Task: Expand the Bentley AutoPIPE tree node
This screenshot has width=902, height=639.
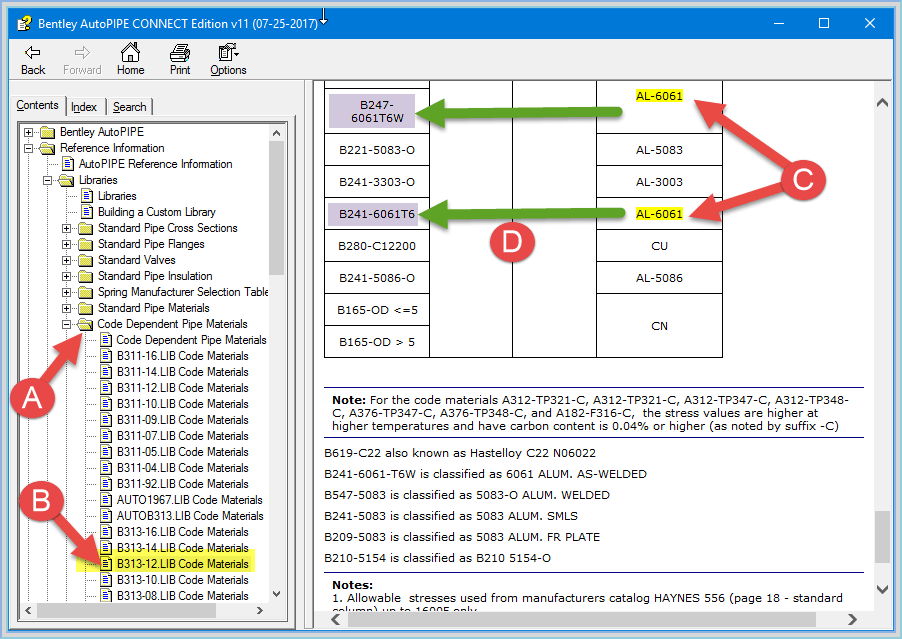Action: (x=28, y=132)
